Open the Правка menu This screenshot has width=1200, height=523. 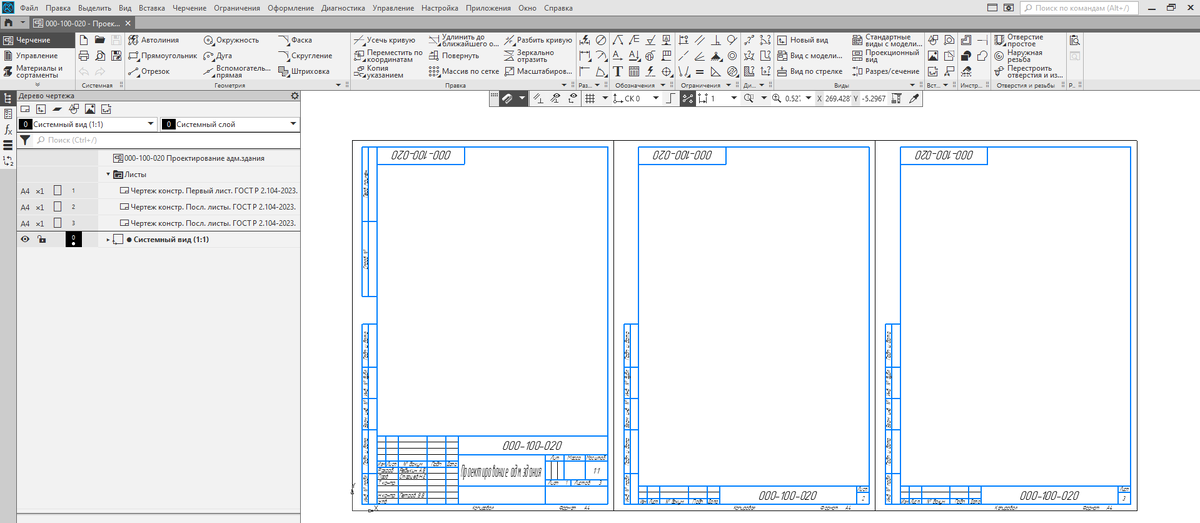click(58, 8)
